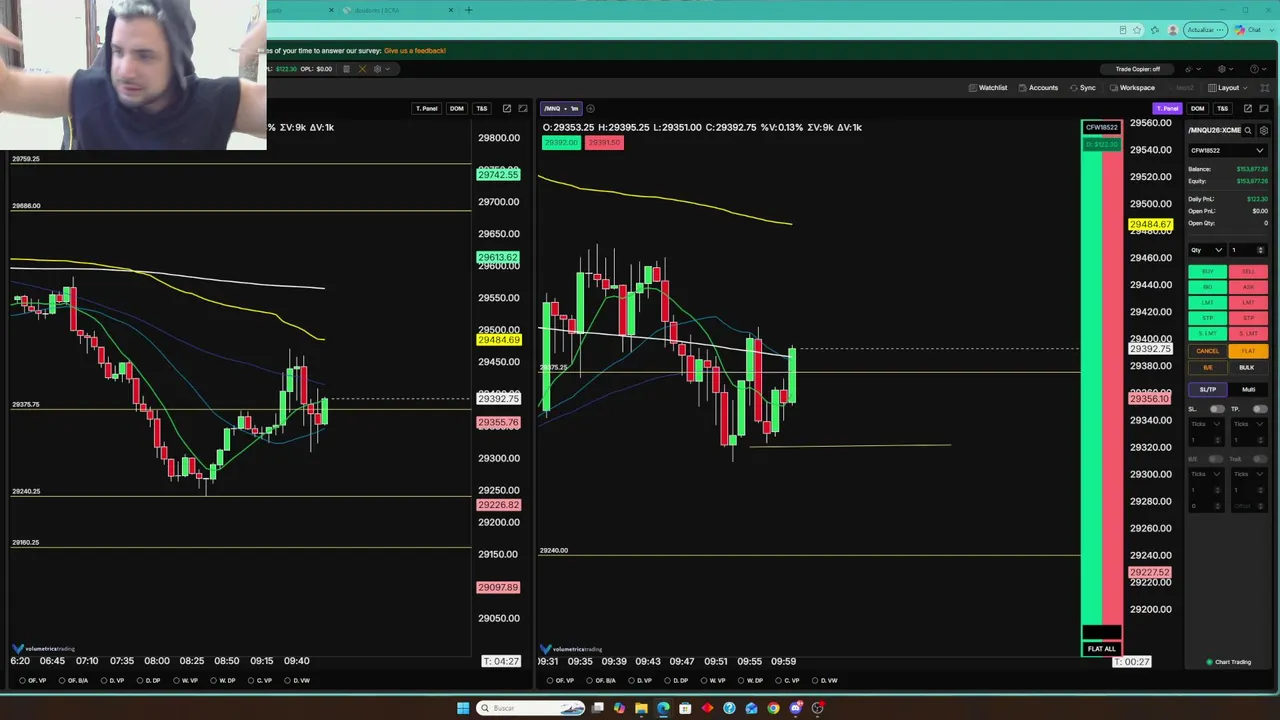
Task: Click the red SELL market button
Action: point(1248,272)
